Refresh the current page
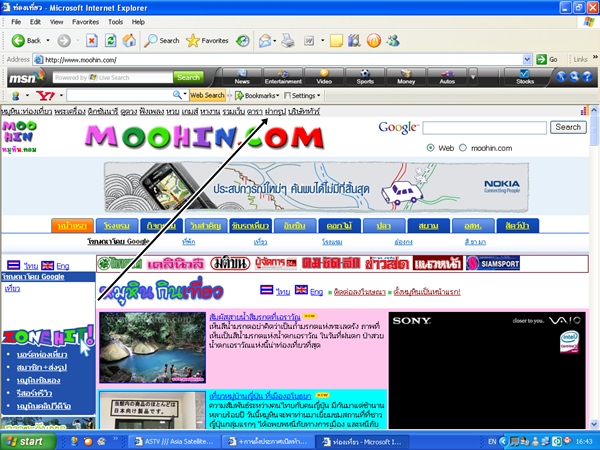Image resolution: width=600 pixels, height=450 pixels. tap(111, 40)
